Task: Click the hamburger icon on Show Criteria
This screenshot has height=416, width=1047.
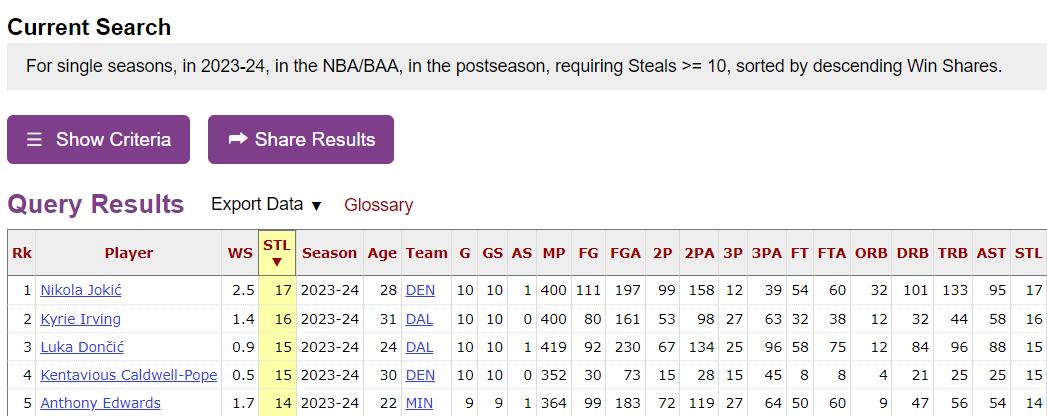Action: (x=34, y=140)
